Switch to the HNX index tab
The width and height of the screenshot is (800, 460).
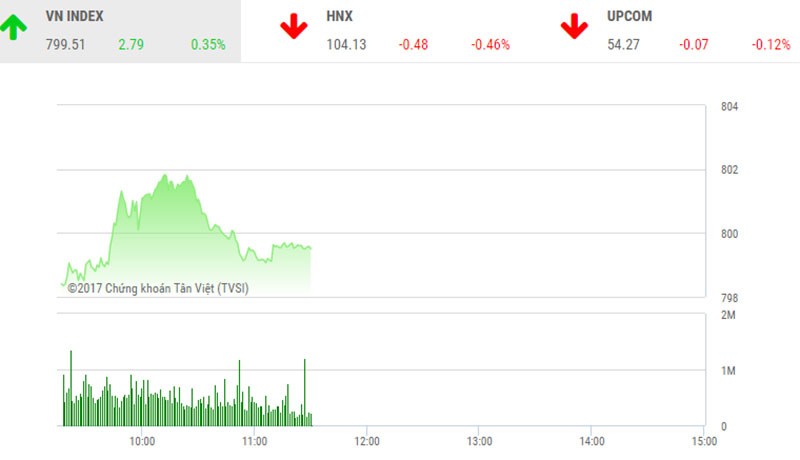[339, 17]
